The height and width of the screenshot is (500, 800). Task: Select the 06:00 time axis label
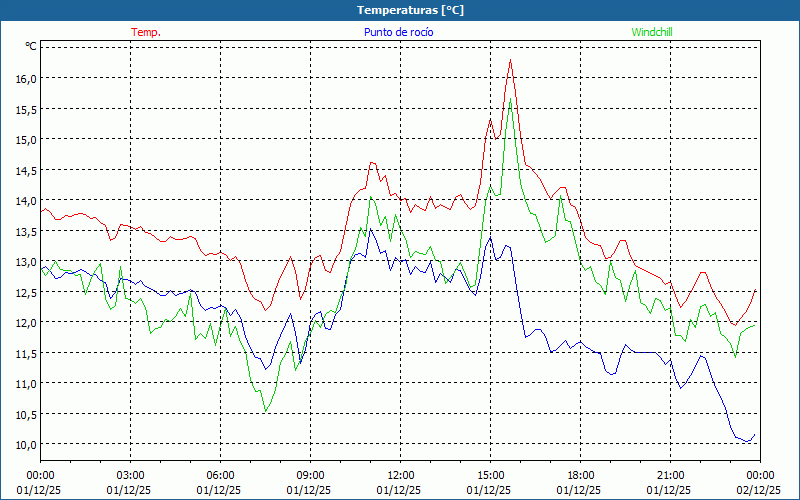tap(220, 475)
